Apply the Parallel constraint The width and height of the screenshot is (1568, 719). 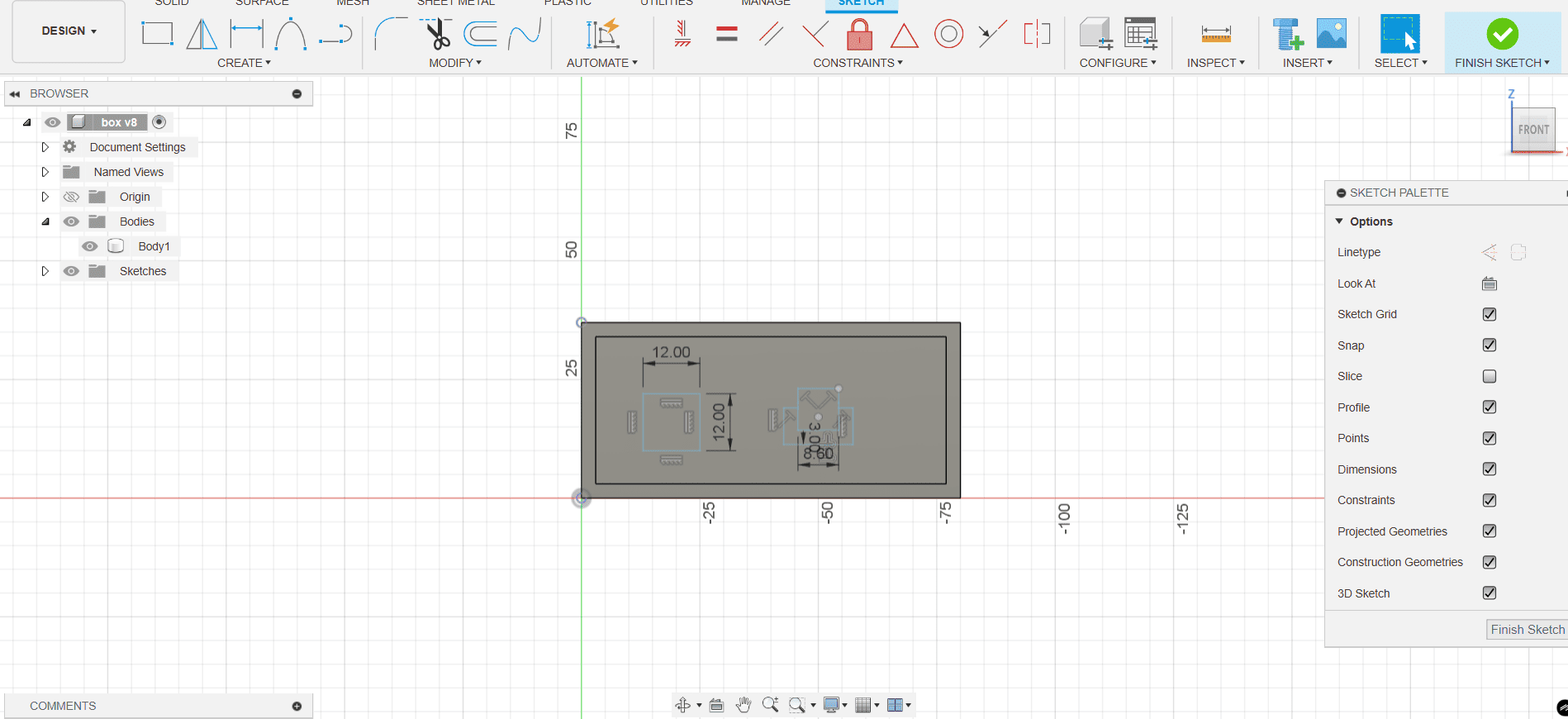[x=771, y=34]
